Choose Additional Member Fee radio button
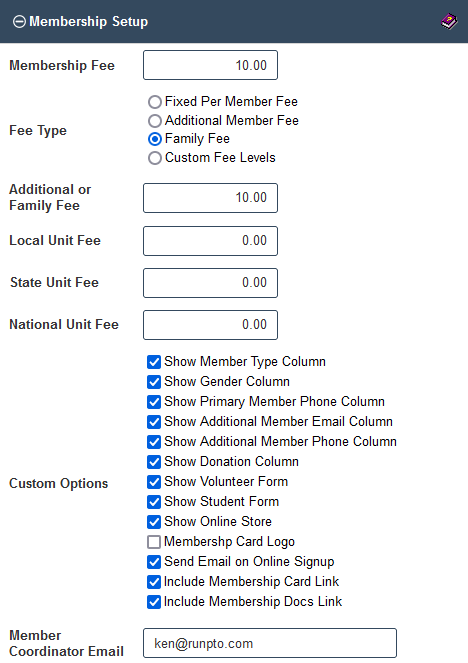 tap(155, 121)
